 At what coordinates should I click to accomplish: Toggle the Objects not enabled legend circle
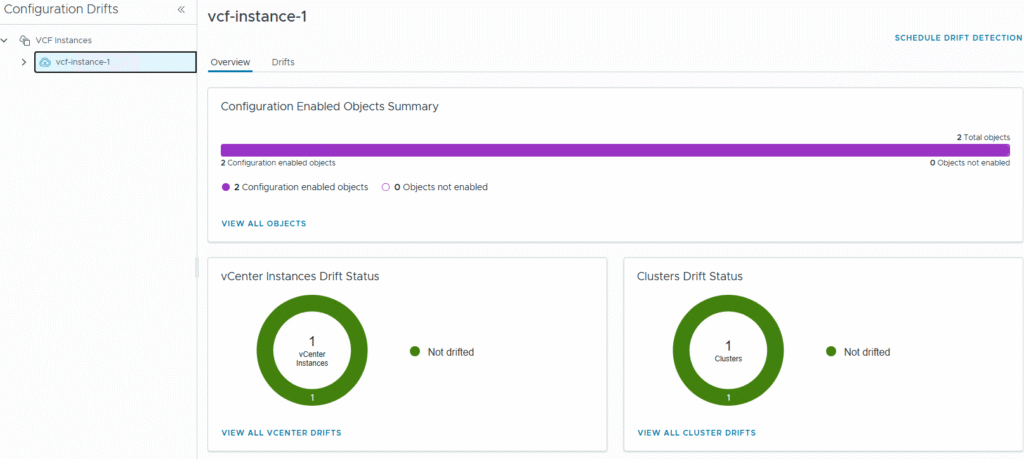point(386,187)
